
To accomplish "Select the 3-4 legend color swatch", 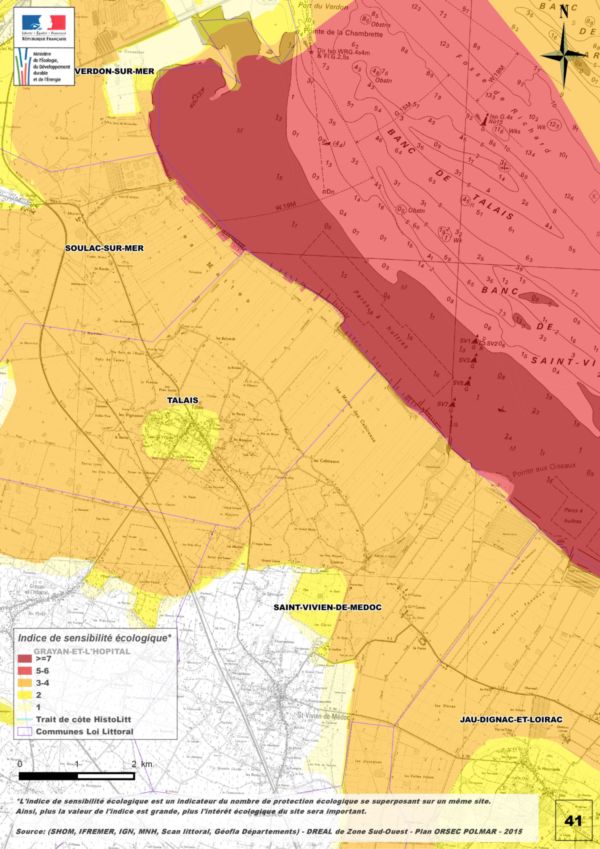I will 23,684.
